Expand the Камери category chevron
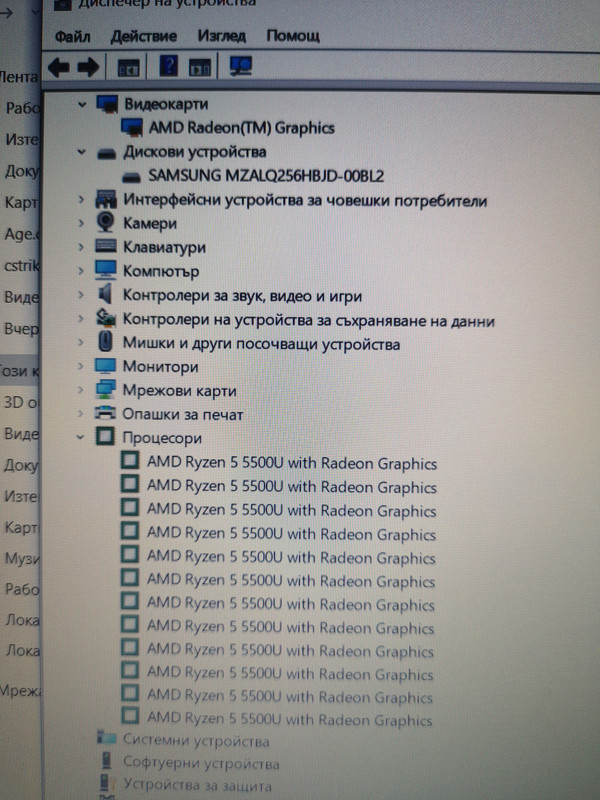 coord(81,222)
